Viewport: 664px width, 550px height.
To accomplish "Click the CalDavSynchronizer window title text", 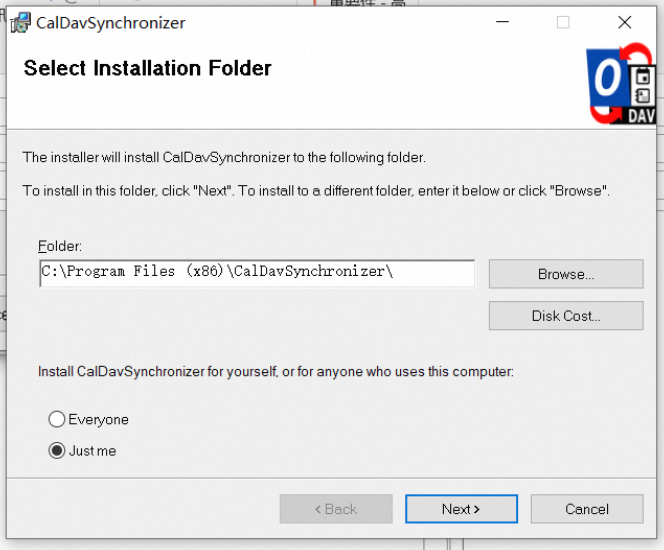I will tap(110, 22).
